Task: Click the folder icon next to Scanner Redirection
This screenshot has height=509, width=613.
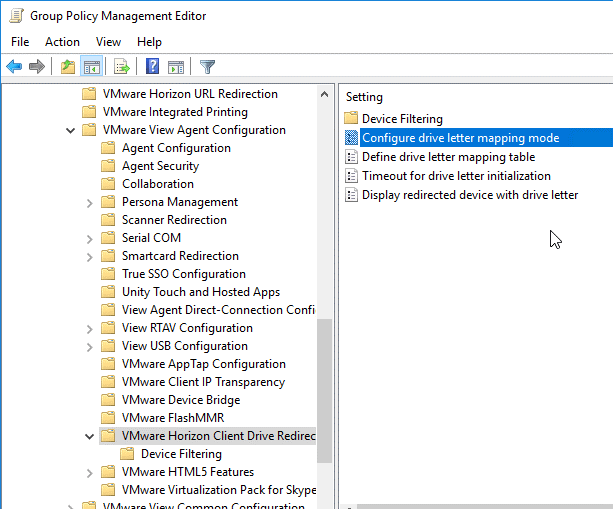Action: pos(108,220)
